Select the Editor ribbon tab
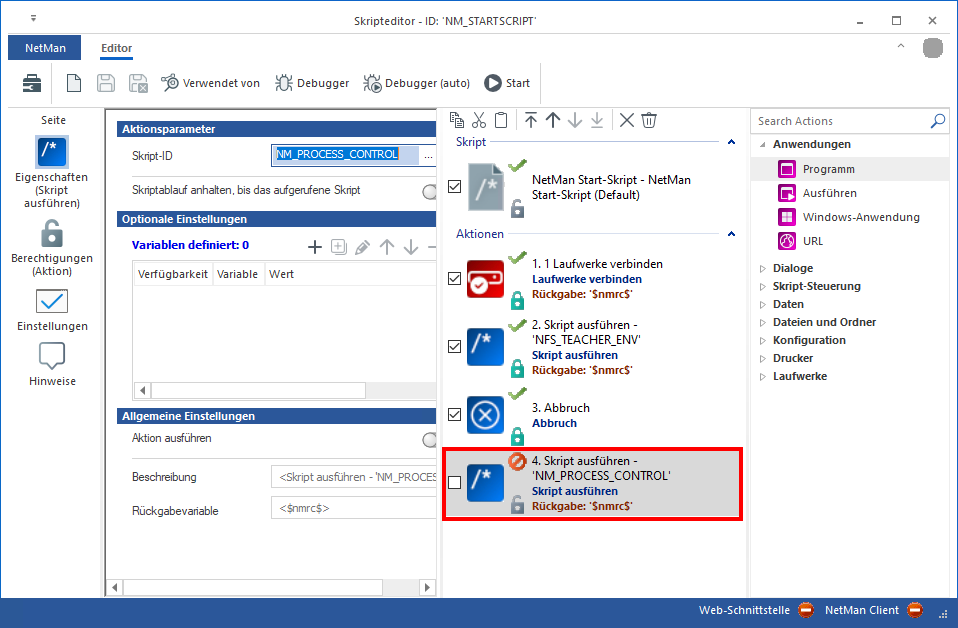This screenshot has width=958, height=628. 116,48
